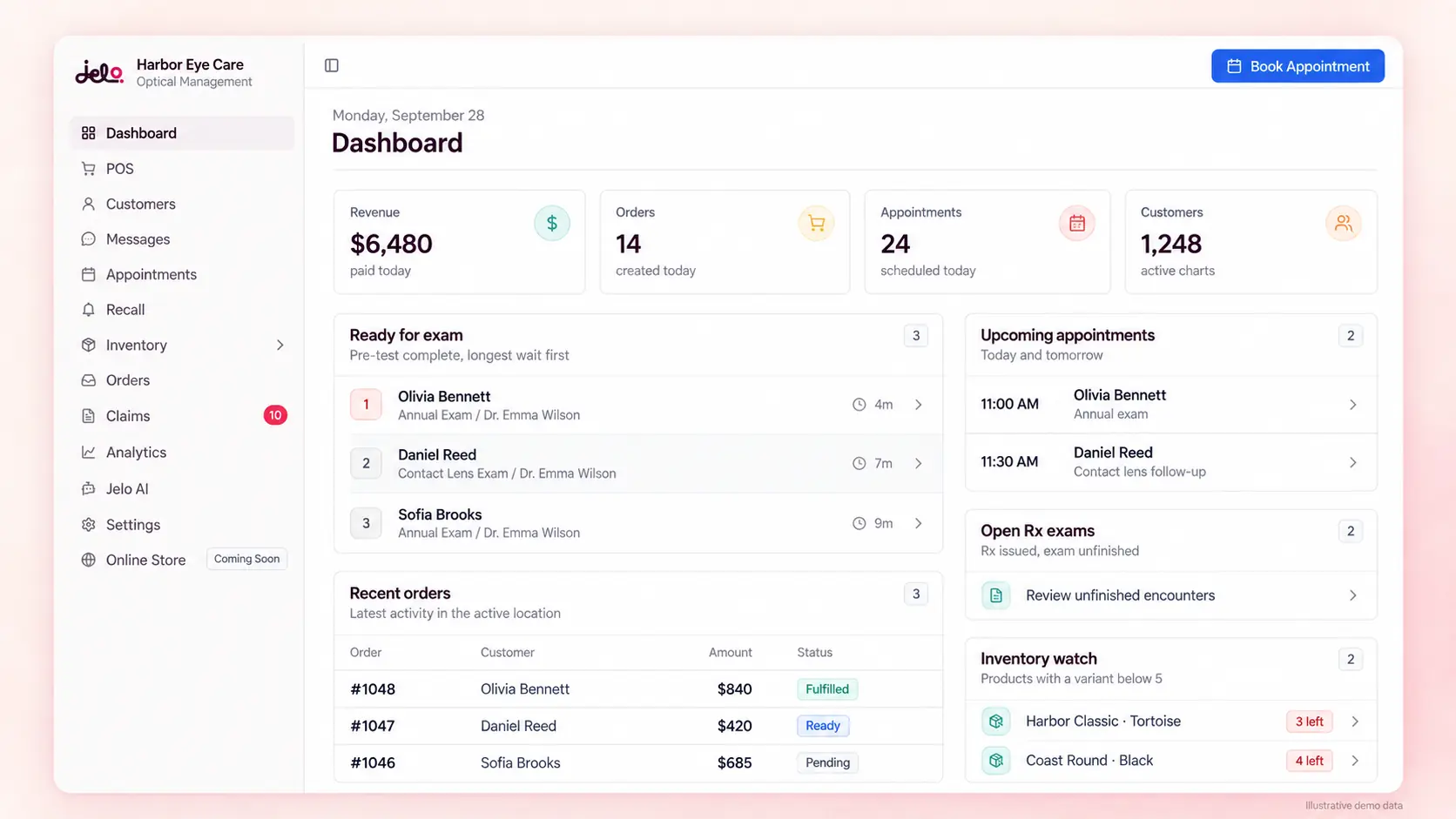Click the Book Appointment button
The width and height of the screenshot is (1456, 819).
[1298, 66]
